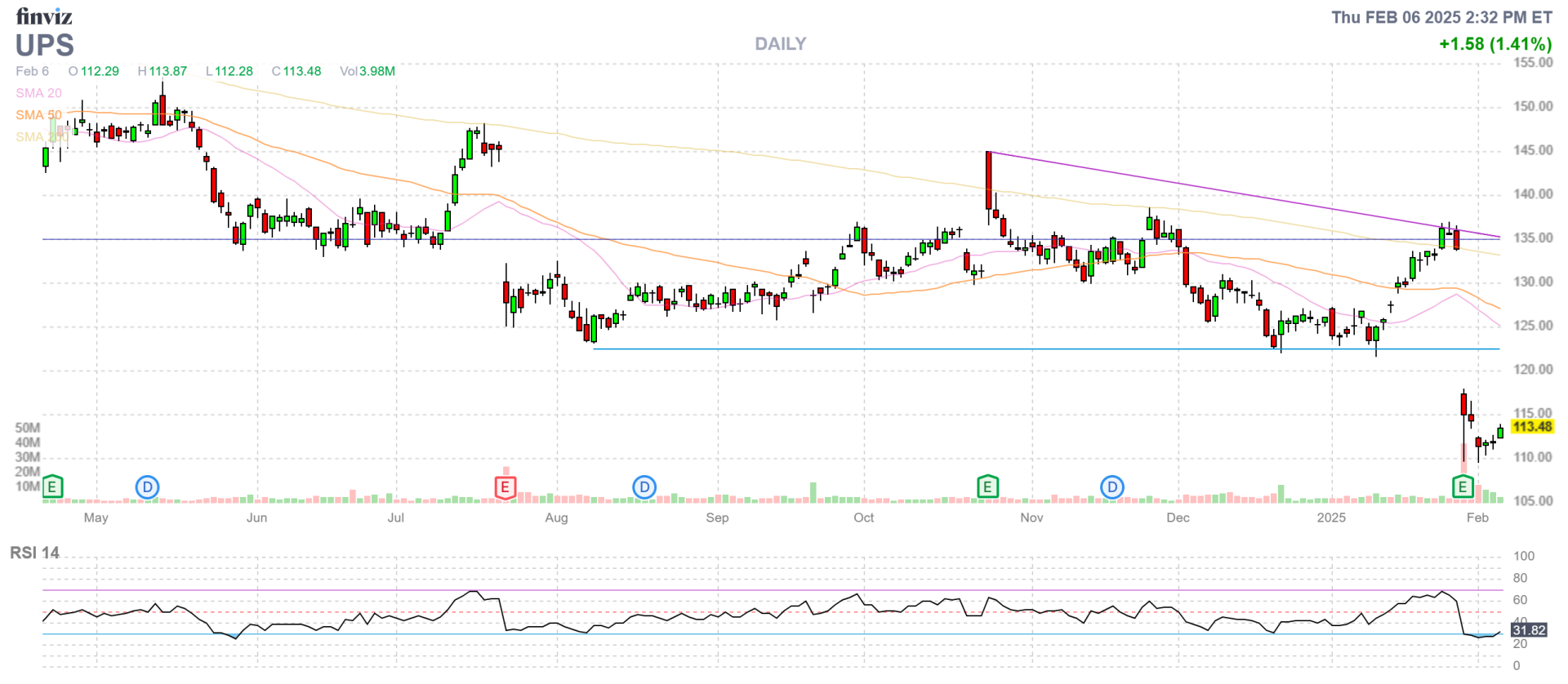Select the Oct label on time axis

pyautogui.click(x=863, y=517)
